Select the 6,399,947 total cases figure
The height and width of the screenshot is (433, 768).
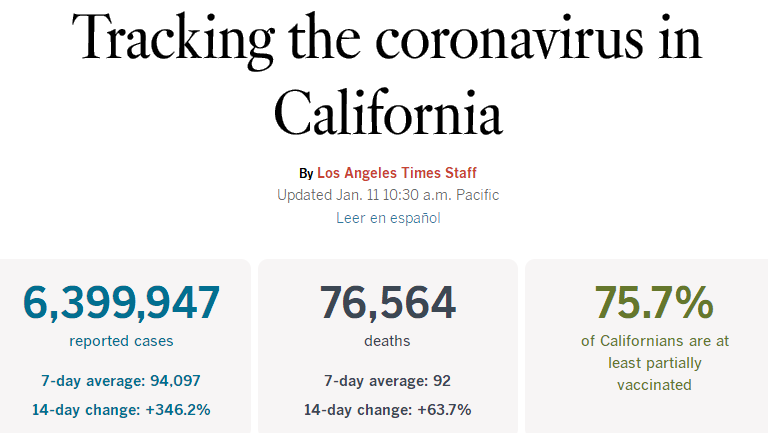[x=121, y=303]
